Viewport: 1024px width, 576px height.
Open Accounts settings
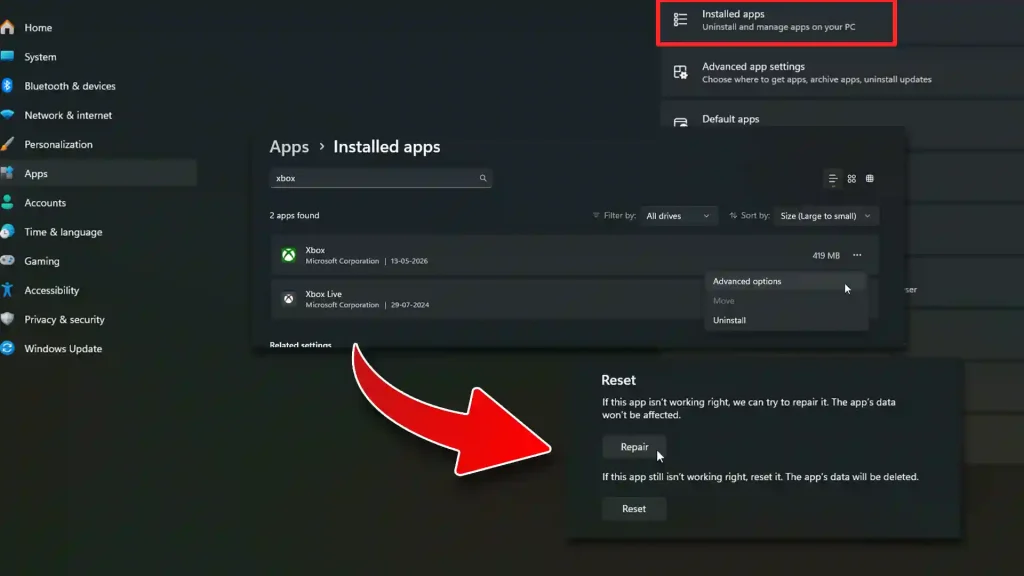point(45,202)
